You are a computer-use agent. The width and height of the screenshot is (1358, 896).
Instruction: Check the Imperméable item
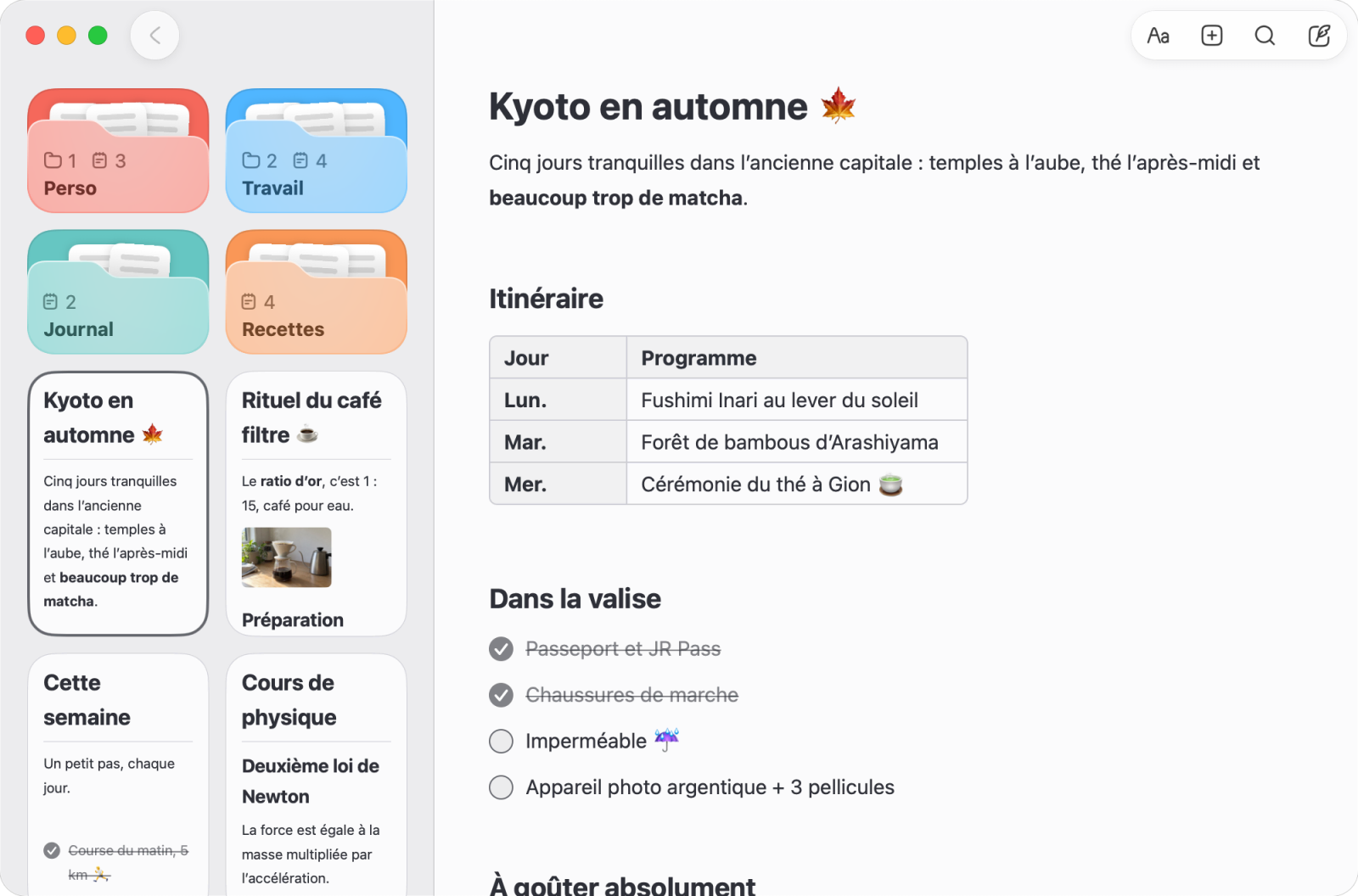[x=501, y=741]
